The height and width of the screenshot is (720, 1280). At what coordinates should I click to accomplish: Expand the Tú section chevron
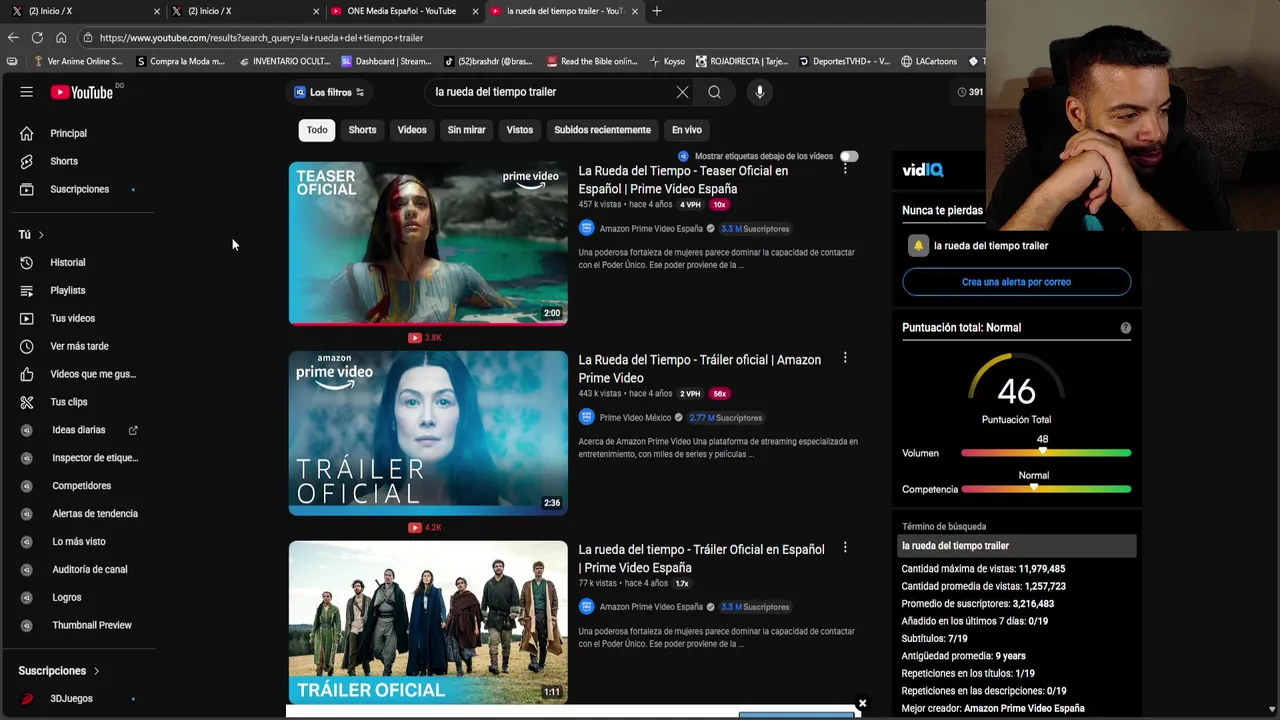[x=41, y=235]
